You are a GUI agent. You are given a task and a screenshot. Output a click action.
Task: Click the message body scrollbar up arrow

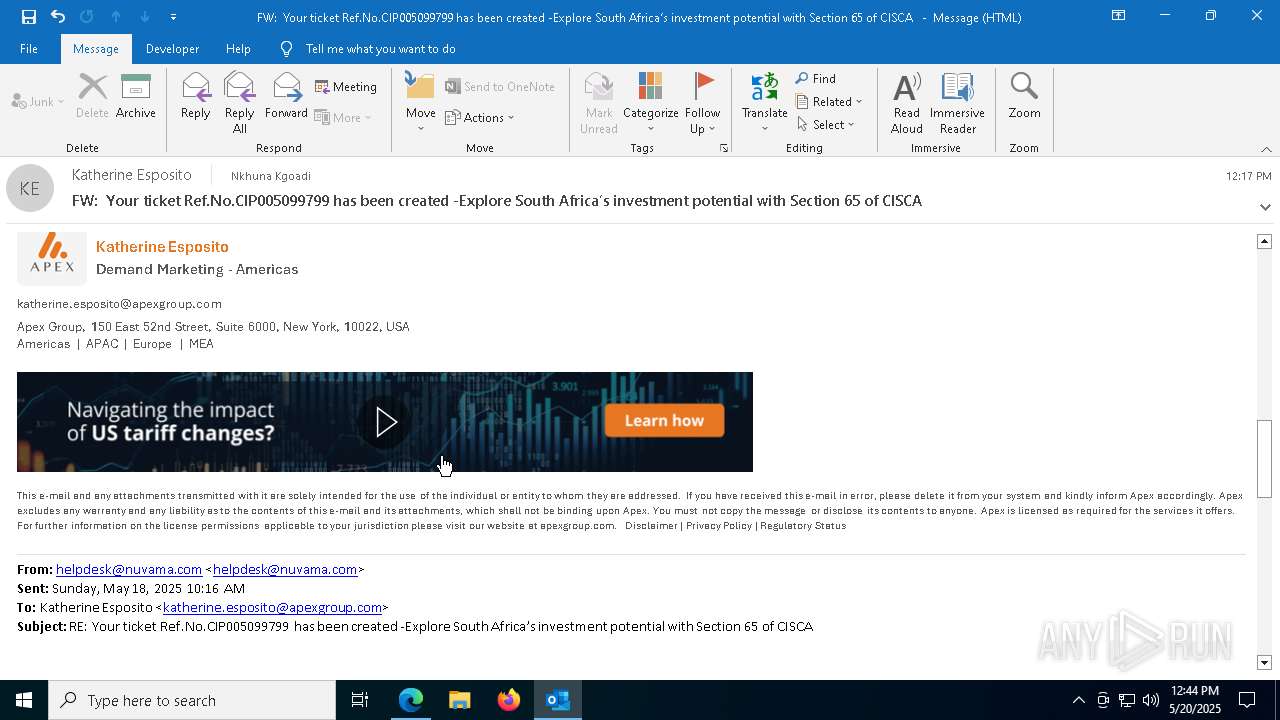1264,241
